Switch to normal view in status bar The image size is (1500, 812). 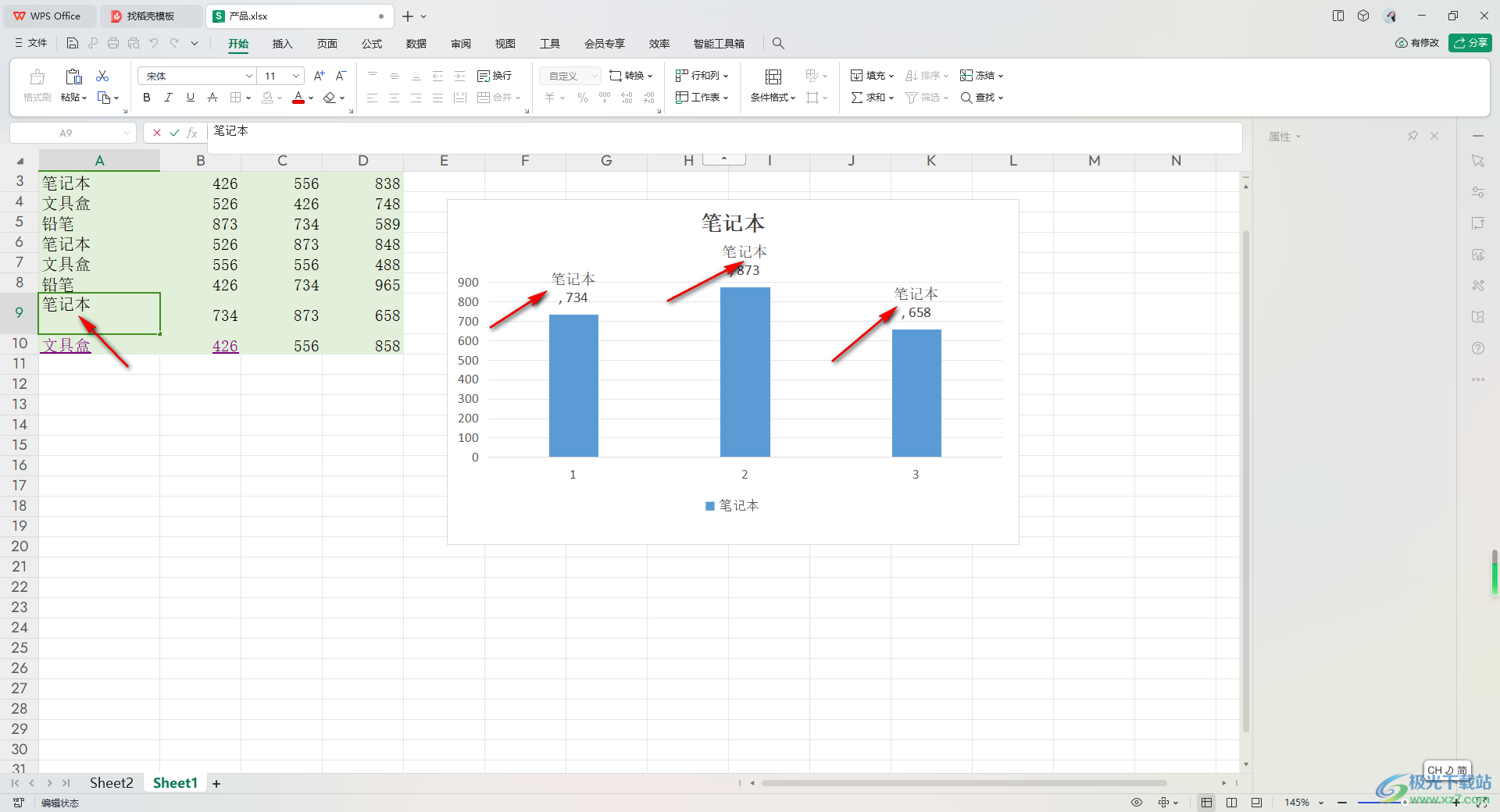(1207, 803)
